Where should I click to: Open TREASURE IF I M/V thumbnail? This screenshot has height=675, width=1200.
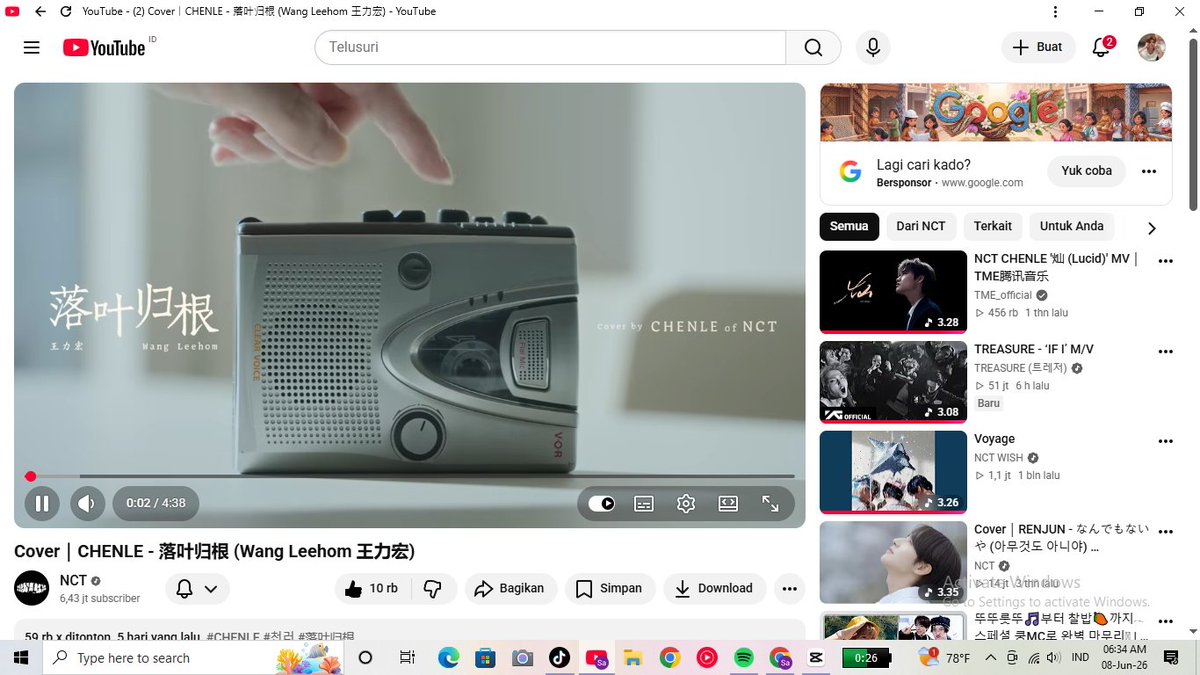pos(893,381)
